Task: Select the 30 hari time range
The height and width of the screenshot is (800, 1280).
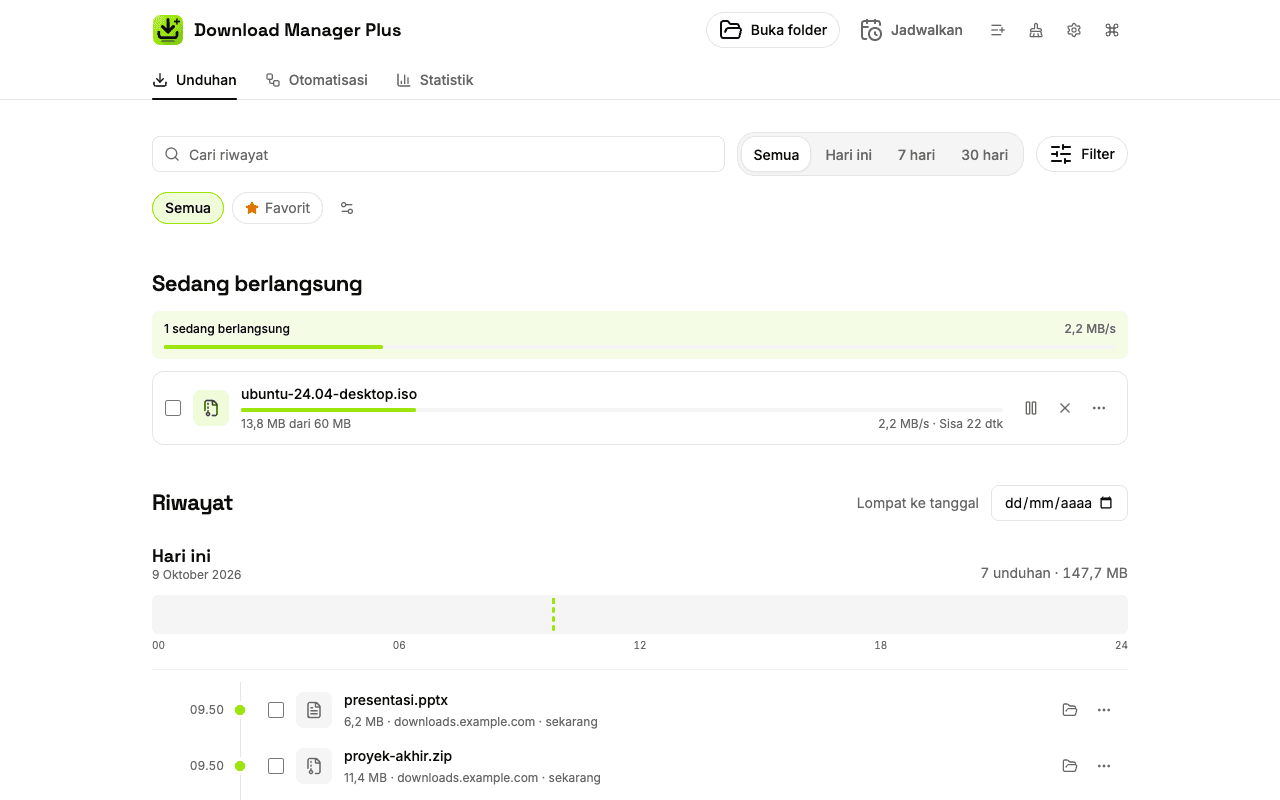Action: [985, 155]
